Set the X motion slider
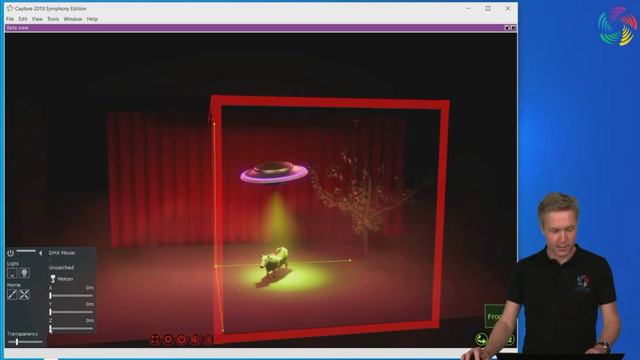The width and height of the screenshot is (640, 360). [x=71, y=295]
